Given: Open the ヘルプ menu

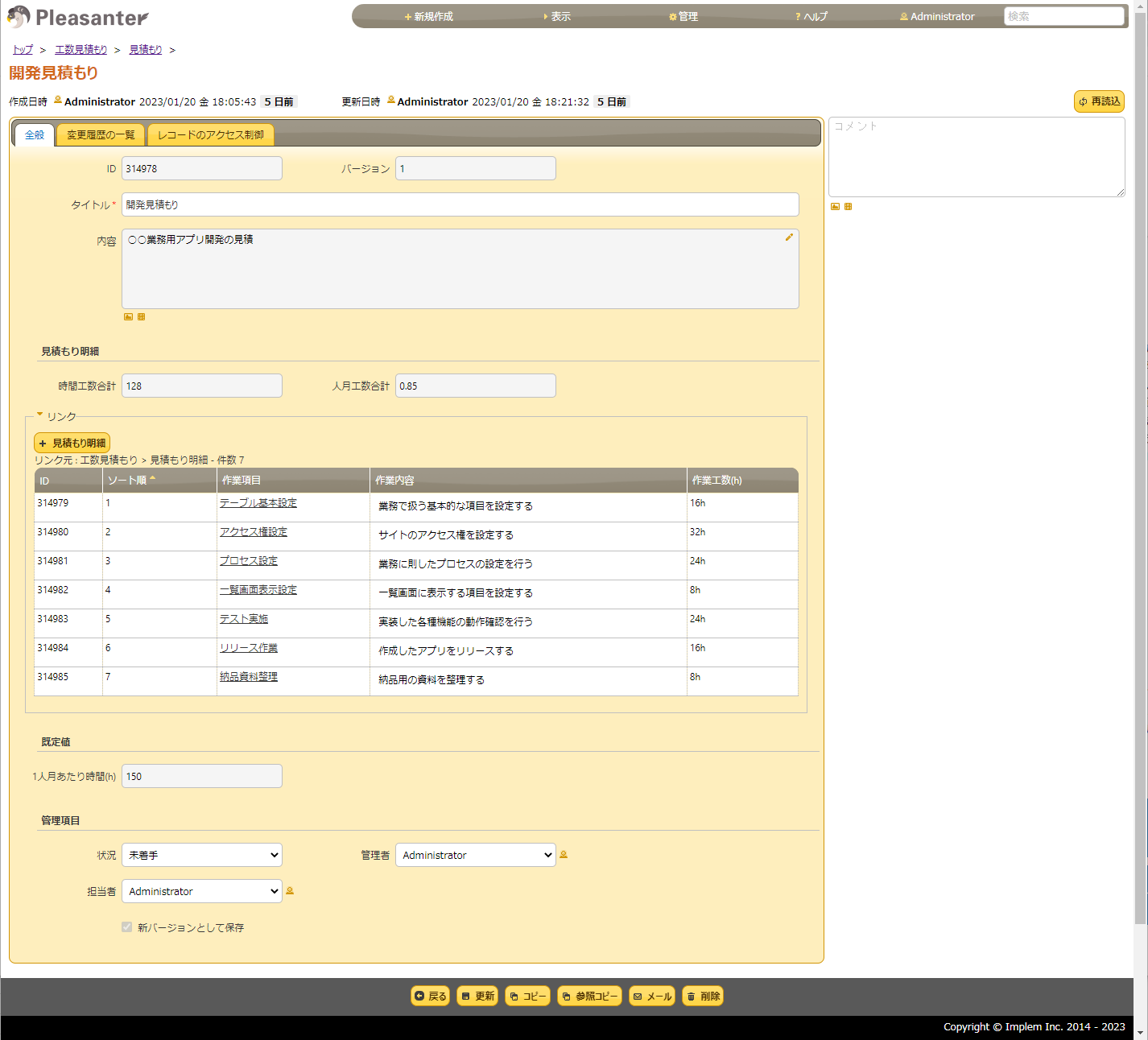Looking at the screenshot, I should [811, 16].
